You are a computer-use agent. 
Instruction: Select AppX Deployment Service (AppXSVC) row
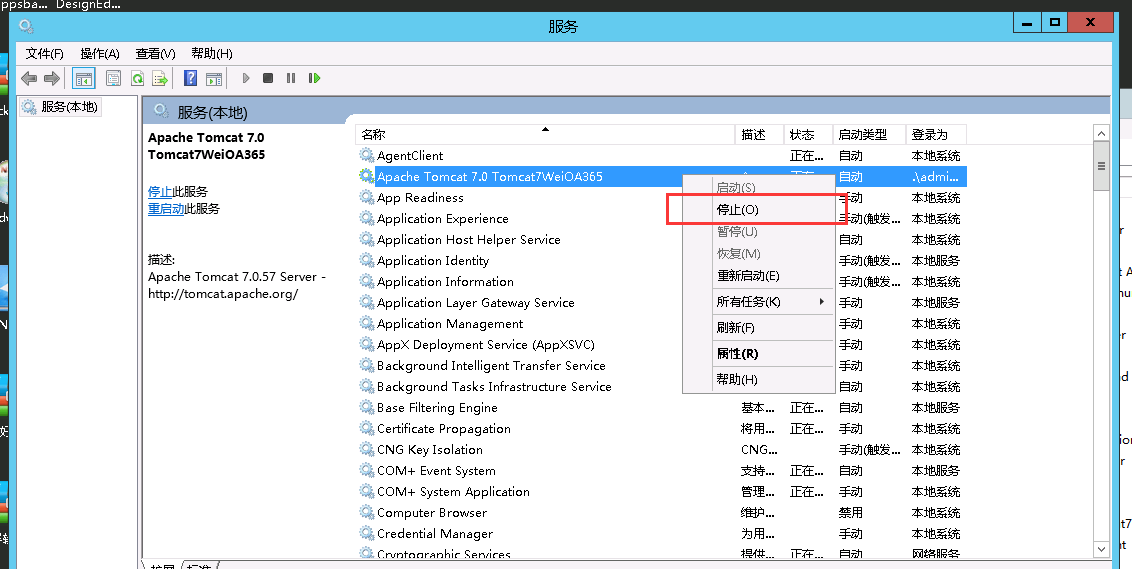[661, 344]
